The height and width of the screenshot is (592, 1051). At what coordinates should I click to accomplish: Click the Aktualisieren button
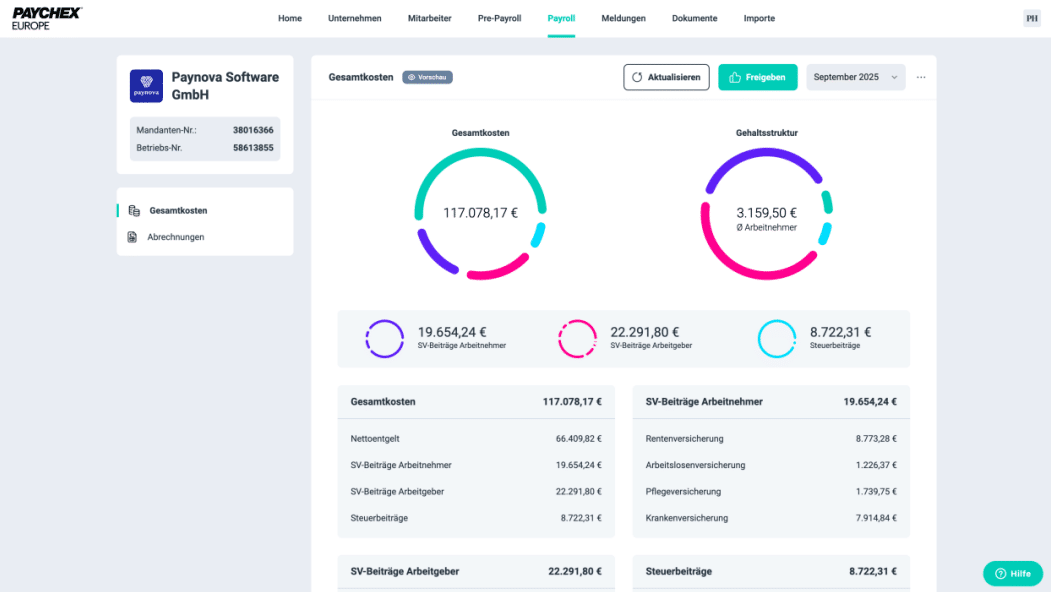tap(666, 77)
